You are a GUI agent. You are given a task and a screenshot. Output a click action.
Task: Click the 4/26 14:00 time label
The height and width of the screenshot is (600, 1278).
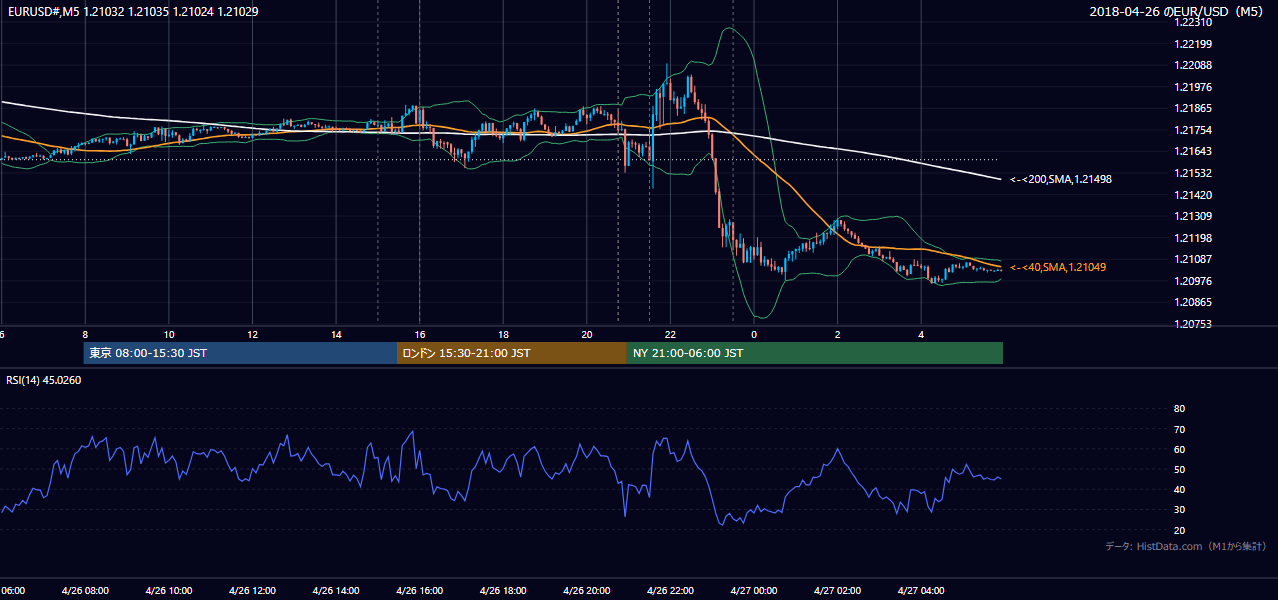click(x=336, y=591)
